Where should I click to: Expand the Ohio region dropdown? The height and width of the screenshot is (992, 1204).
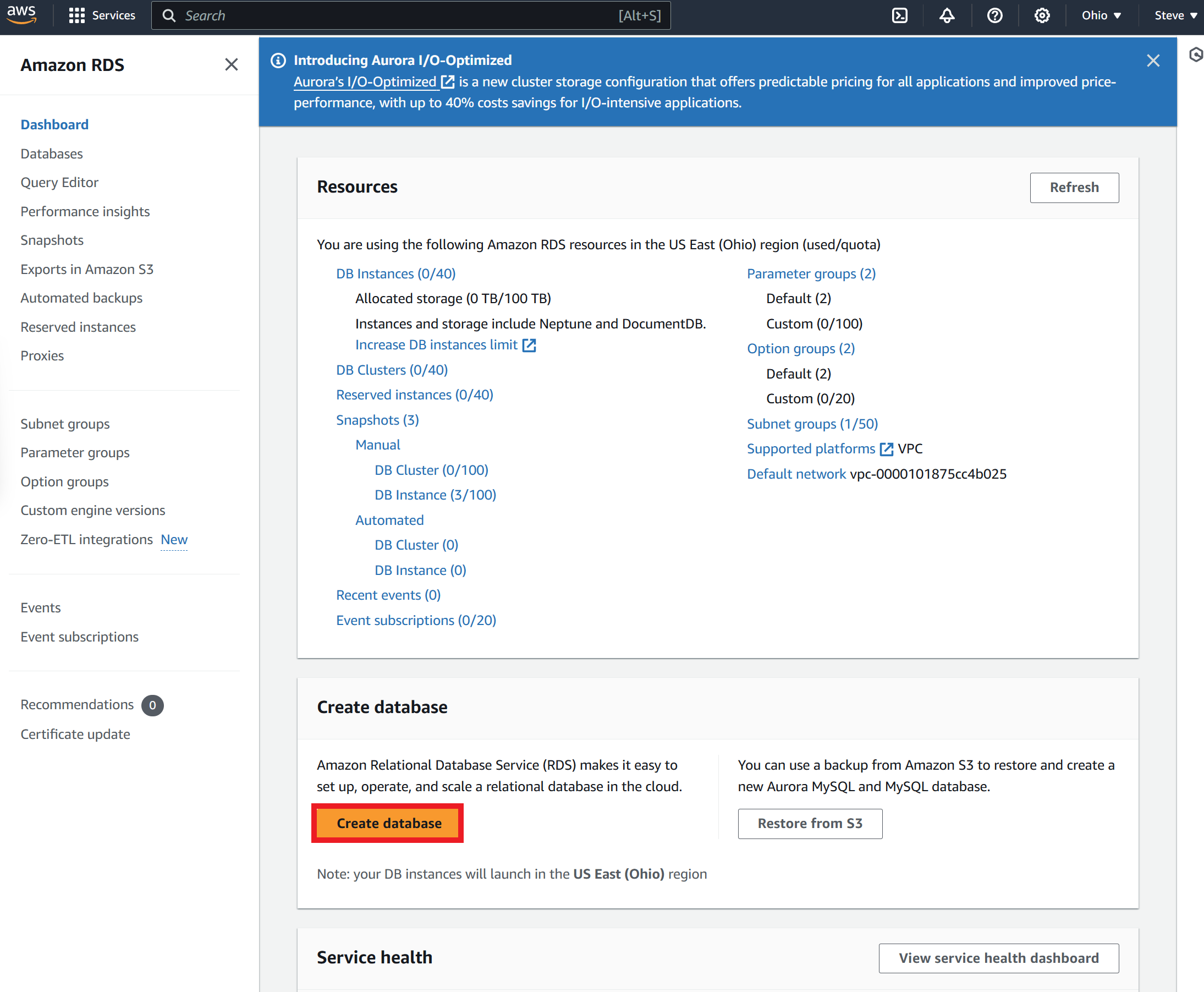click(x=1101, y=15)
